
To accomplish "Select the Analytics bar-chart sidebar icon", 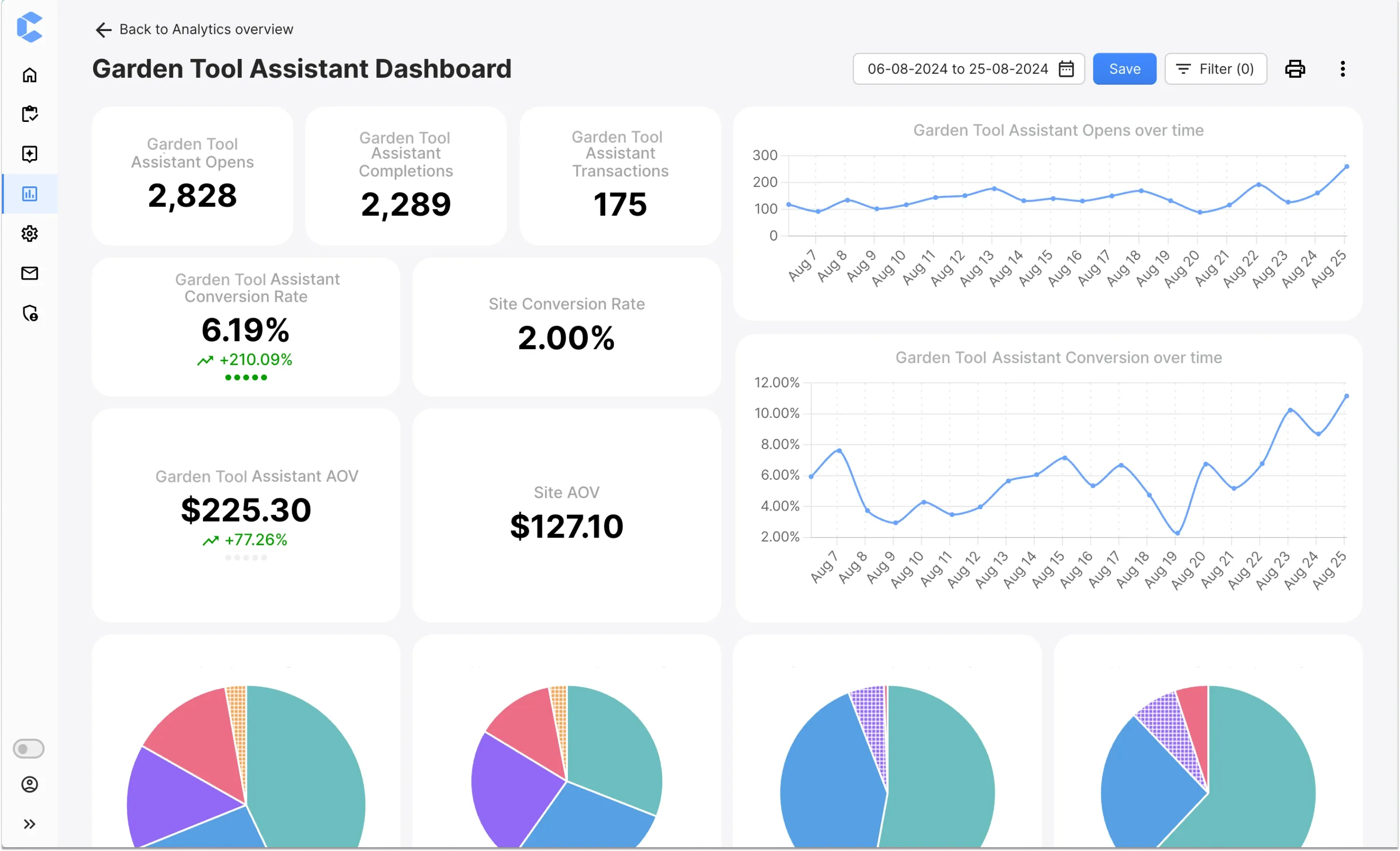I will tap(30, 194).
